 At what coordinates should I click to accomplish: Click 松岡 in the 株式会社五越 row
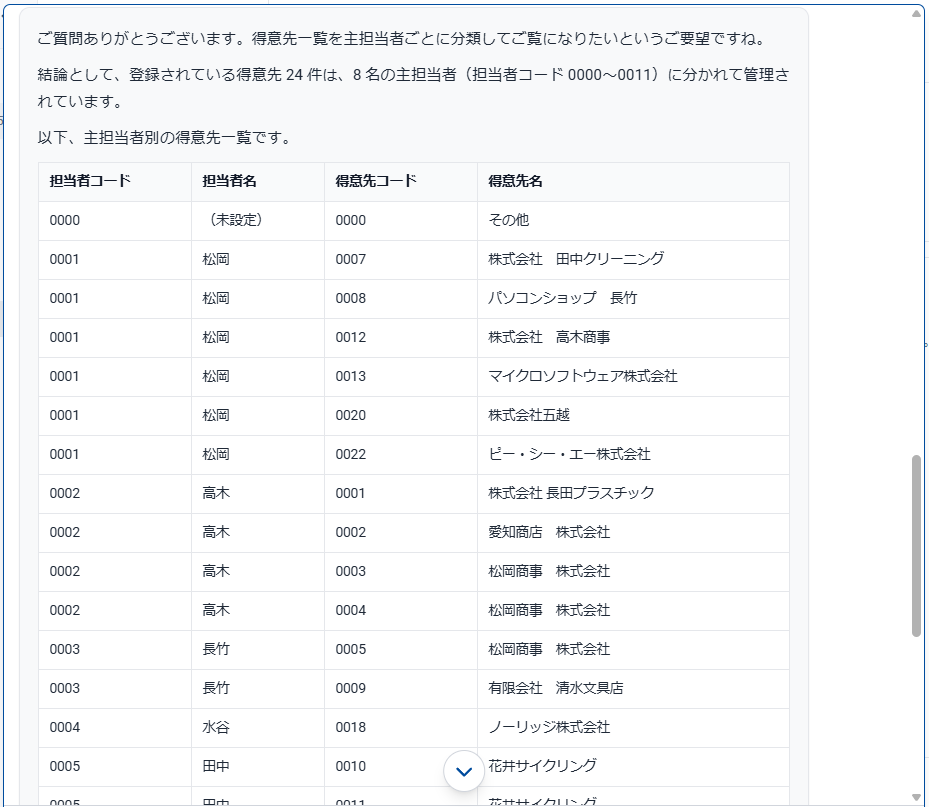[216, 415]
